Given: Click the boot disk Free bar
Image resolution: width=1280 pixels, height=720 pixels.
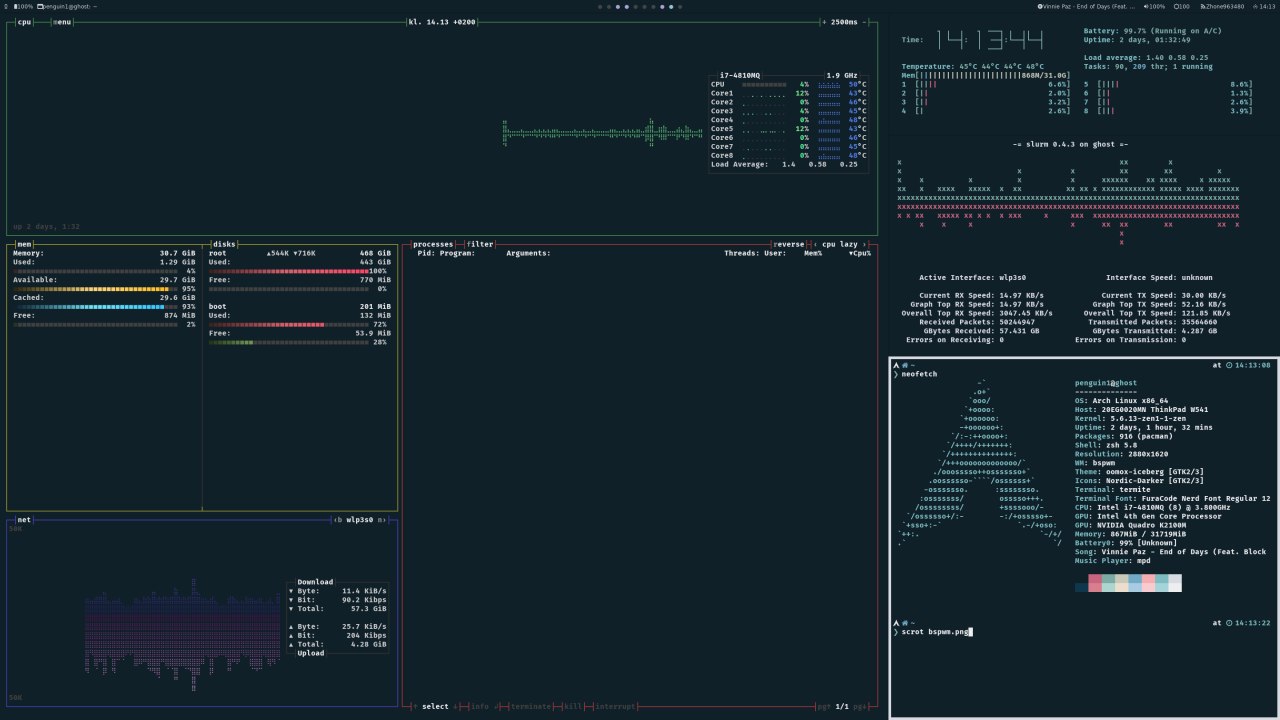Looking at the screenshot, I should click(x=289, y=342).
